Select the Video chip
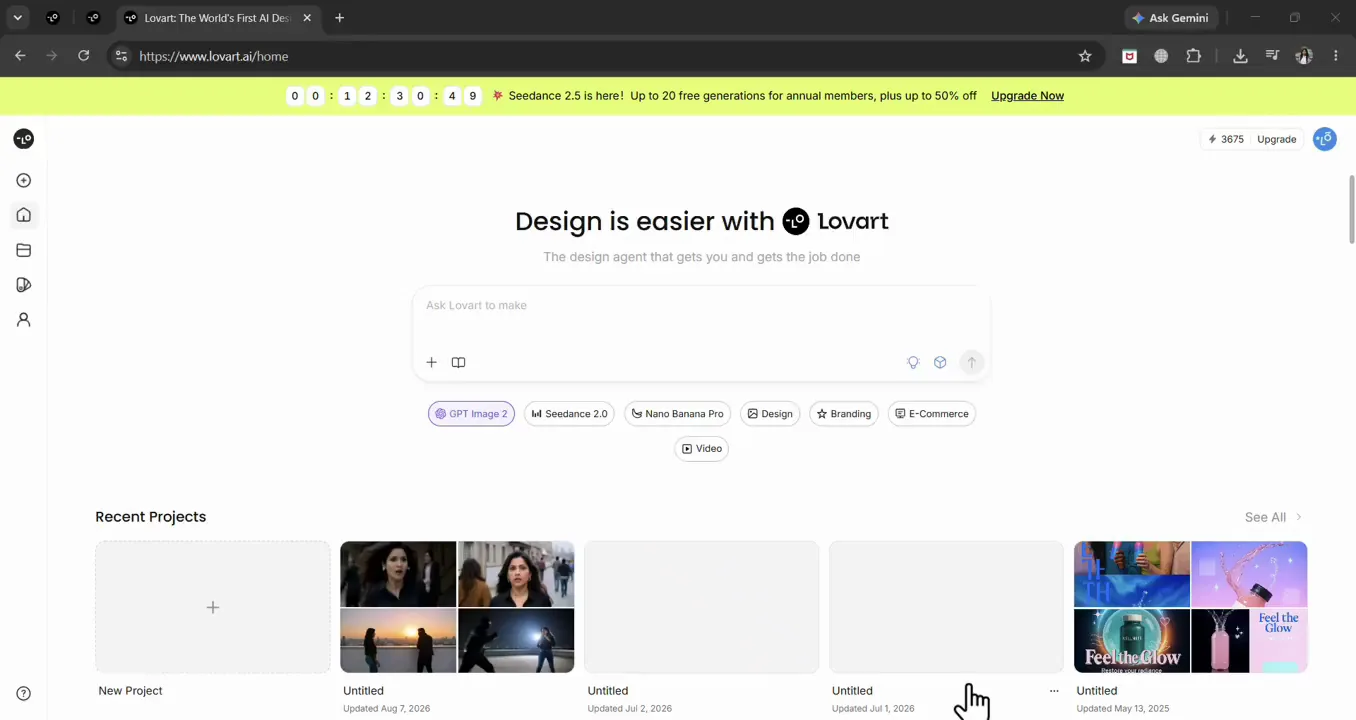 coord(701,449)
